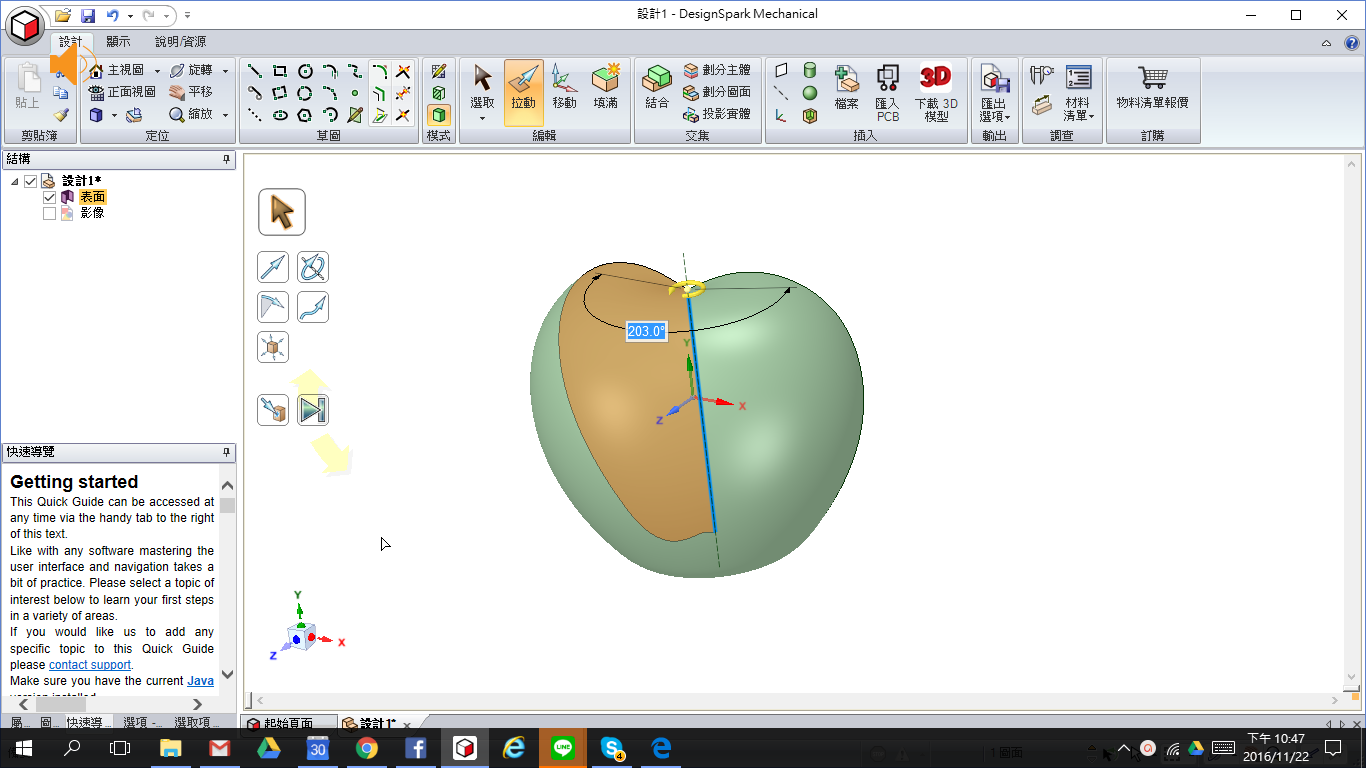The width and height of the screenshot is (1366, 768).
Task: Click the Up To tool guide
Action: coord(273,410)
